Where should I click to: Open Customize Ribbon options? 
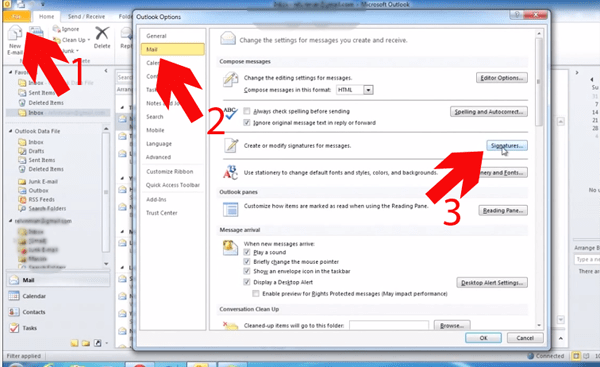coord(170,171)
